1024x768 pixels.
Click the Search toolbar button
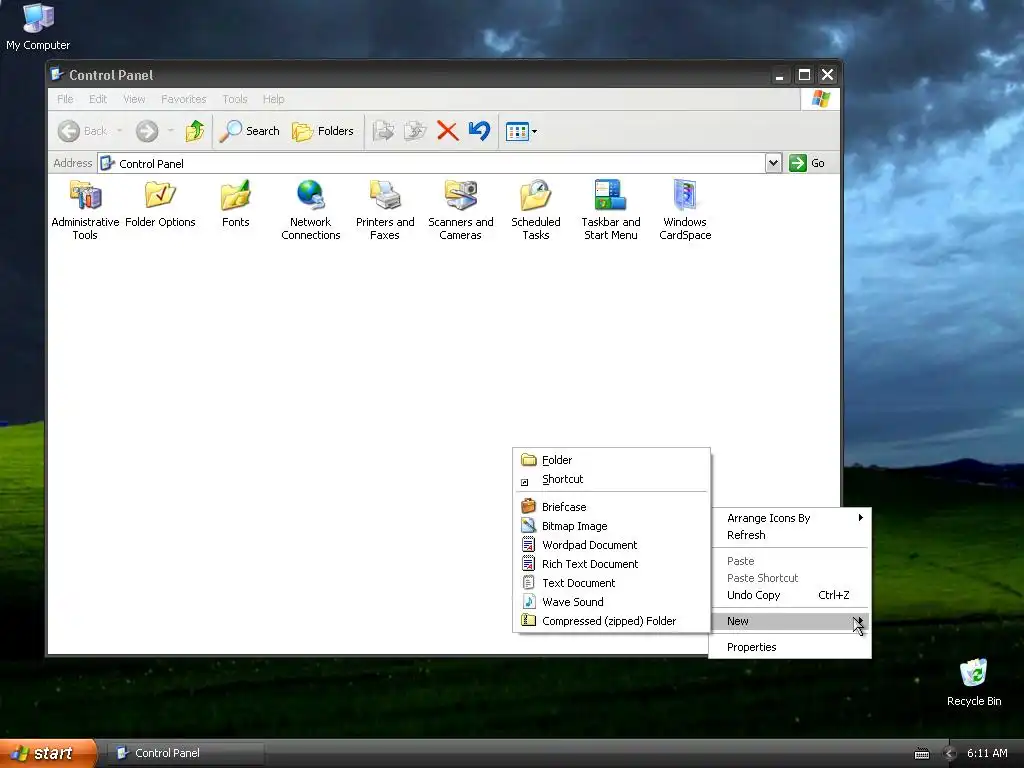click(x=249, y=131)
